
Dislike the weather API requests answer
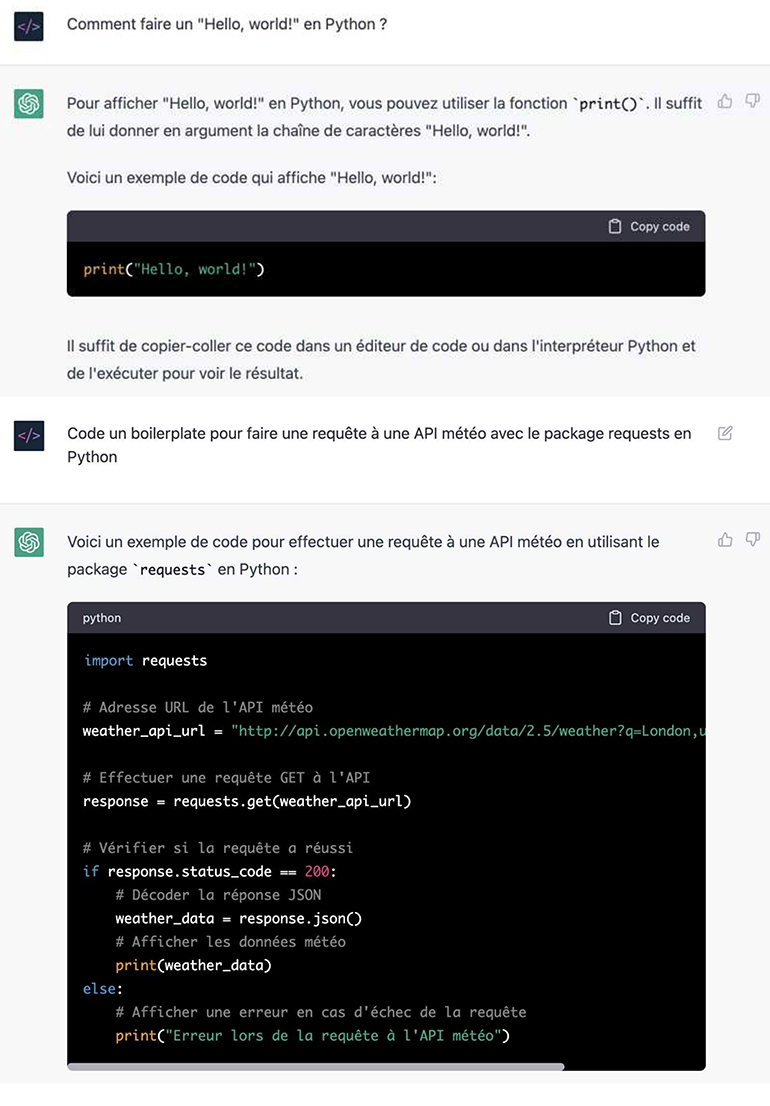[753, 540]
